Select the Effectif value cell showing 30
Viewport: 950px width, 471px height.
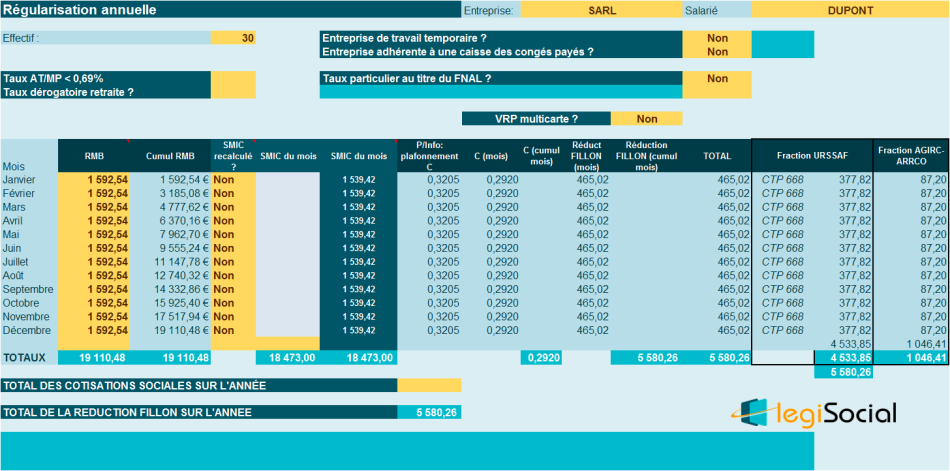233,38
